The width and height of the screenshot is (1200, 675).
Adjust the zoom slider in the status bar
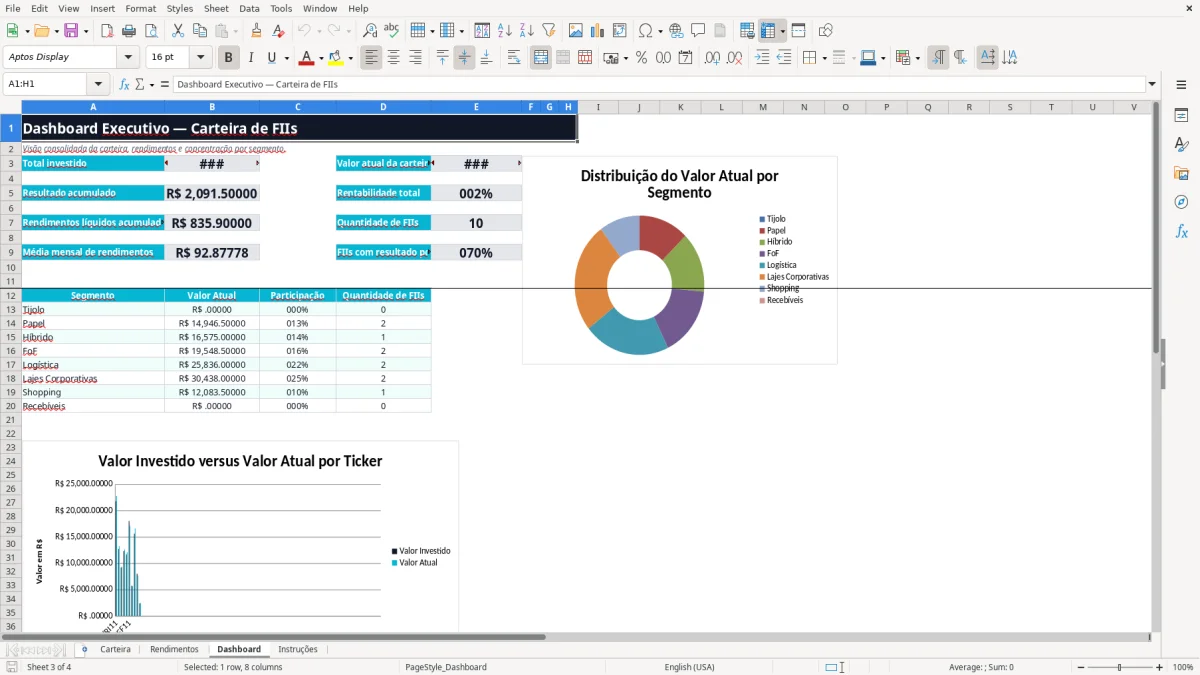coord(1119,667)
